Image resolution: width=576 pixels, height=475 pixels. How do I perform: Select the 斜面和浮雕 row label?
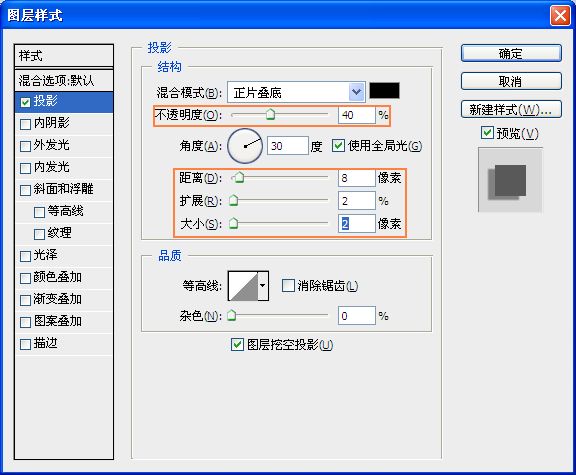tap(64, 188)
